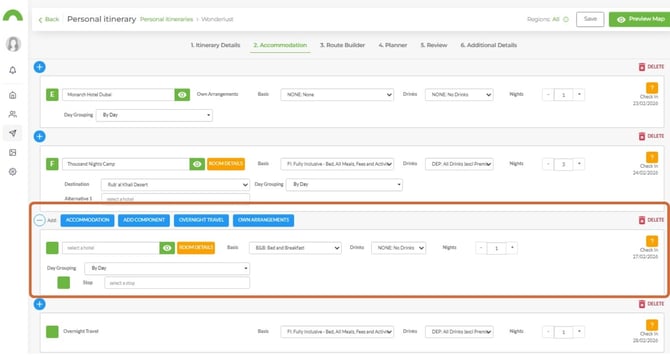Increase Nights for Monarch Hotel Dubai
The height and width of the screenshot is (360, 670).
579,94
